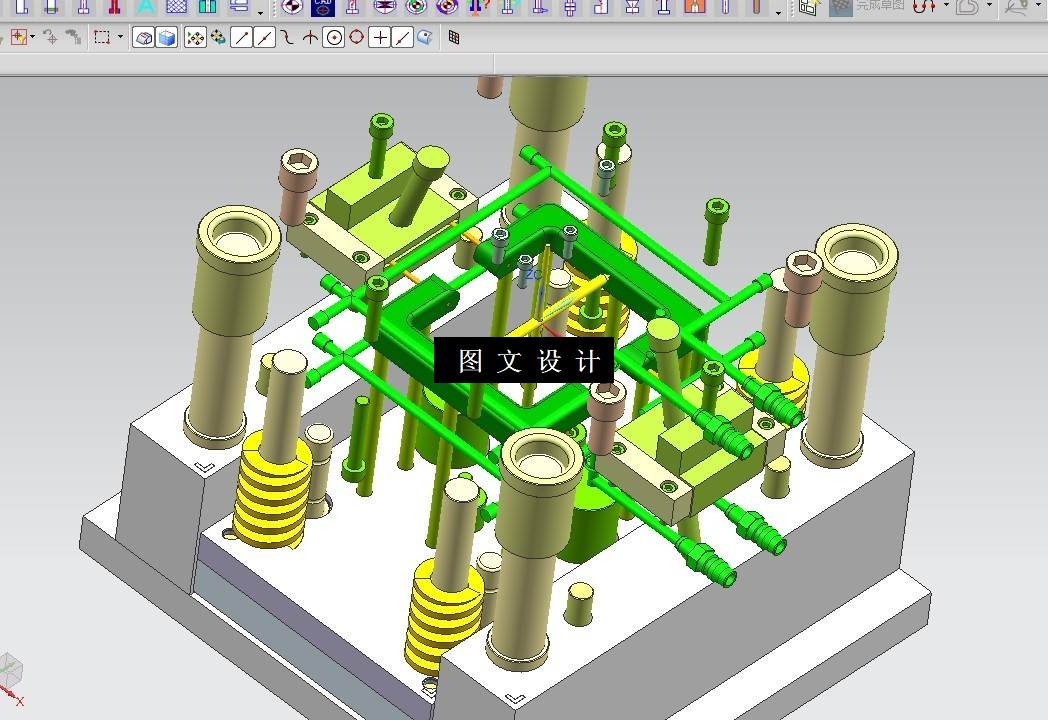1048x720 pixels.
Task: Toggle Control Point snap curve icon
Action: [287, 38]
